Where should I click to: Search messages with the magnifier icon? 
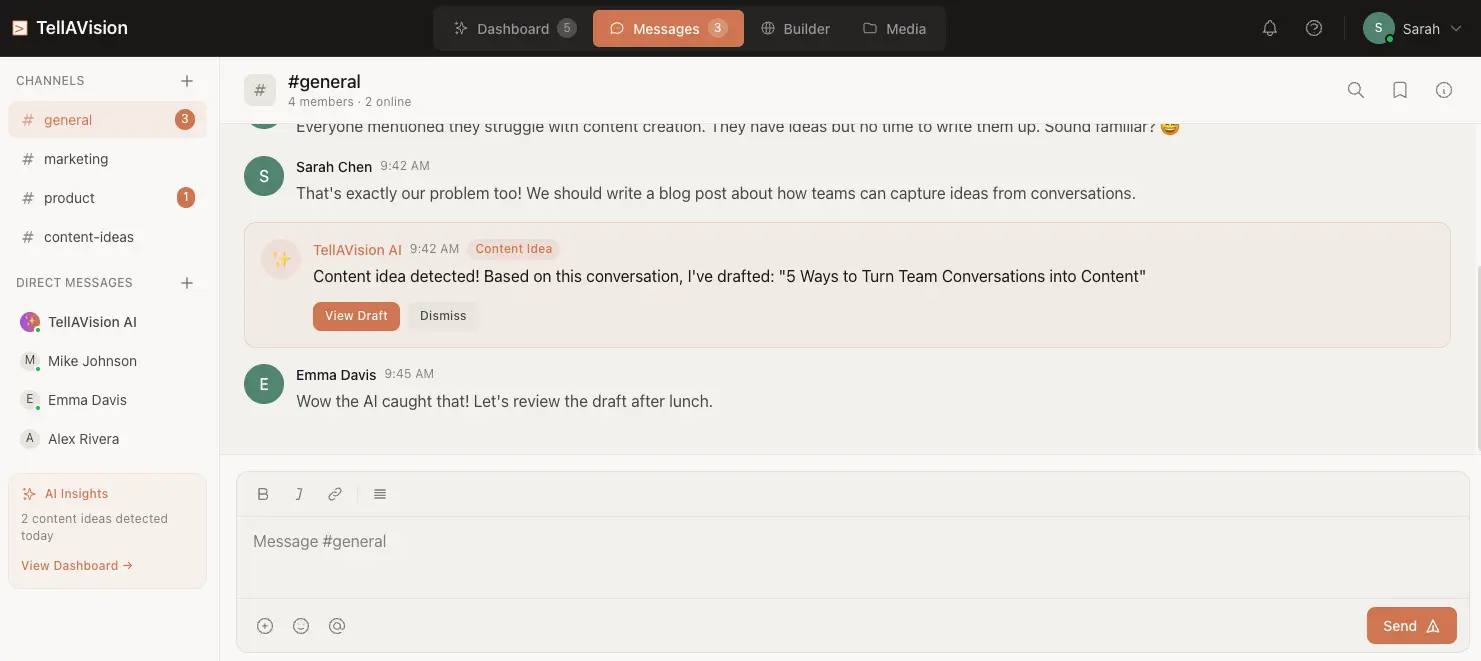point(1356,90)
